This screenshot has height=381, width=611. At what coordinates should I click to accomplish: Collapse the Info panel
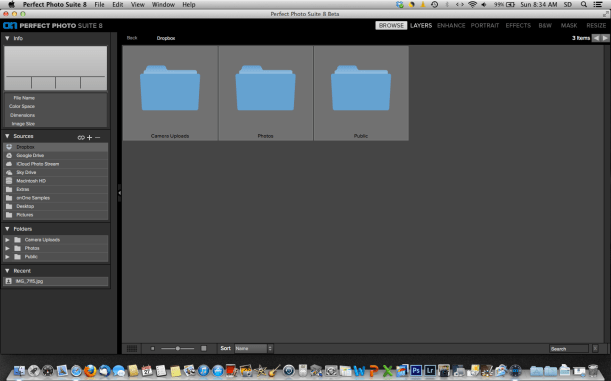pyautogui.click(x=7, y=38)
